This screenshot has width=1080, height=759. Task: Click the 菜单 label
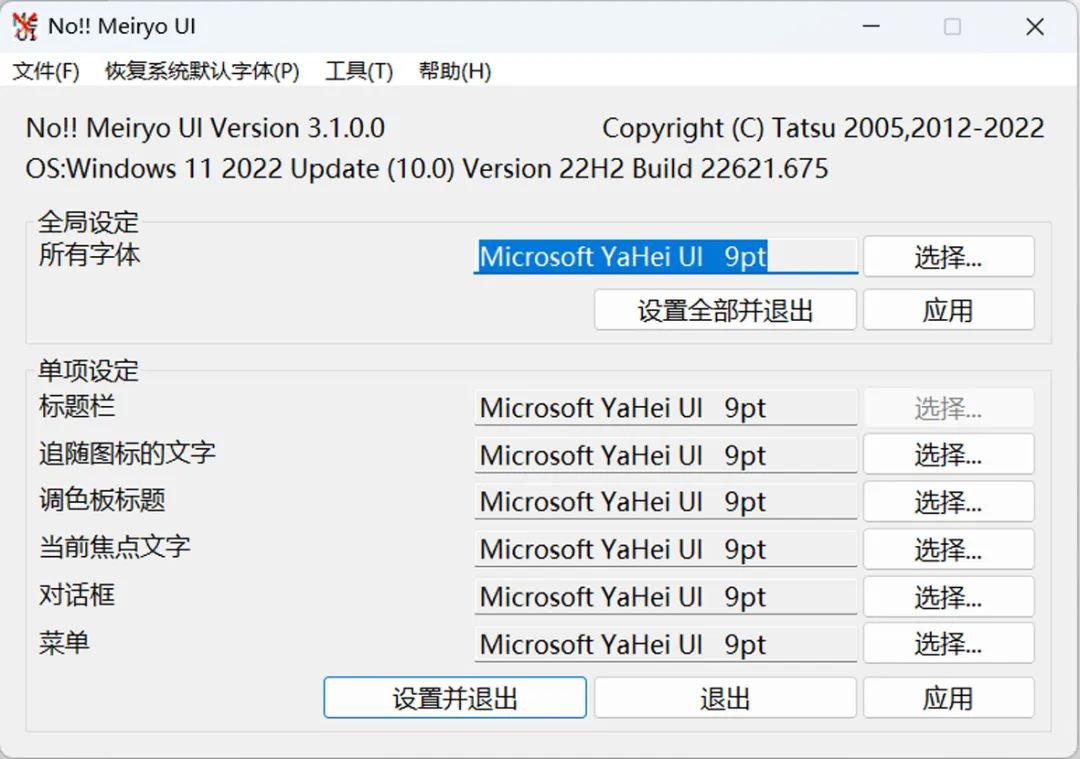tap(64, 642)
